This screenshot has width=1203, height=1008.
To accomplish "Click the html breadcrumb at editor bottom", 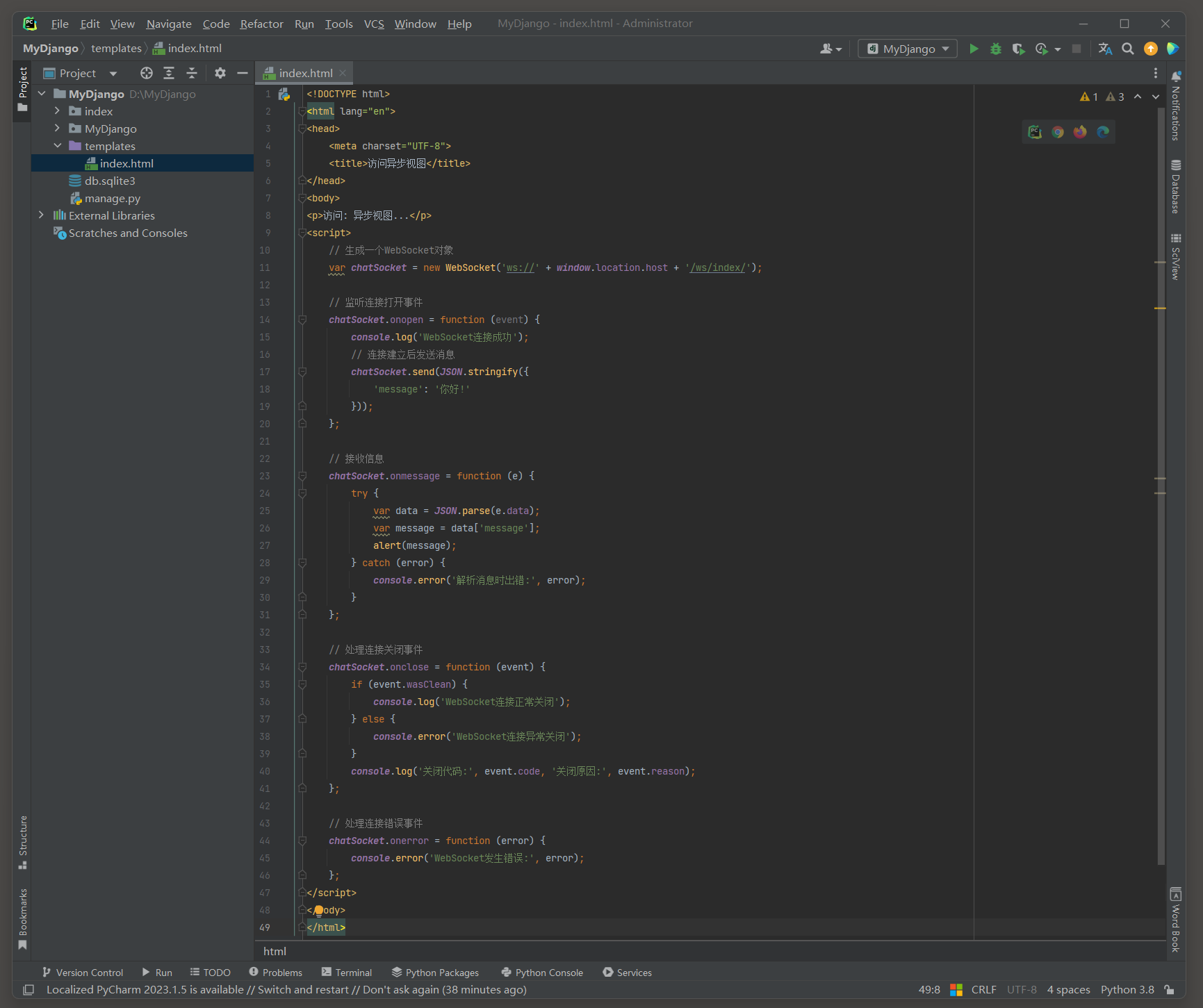I will pos(275,952).
